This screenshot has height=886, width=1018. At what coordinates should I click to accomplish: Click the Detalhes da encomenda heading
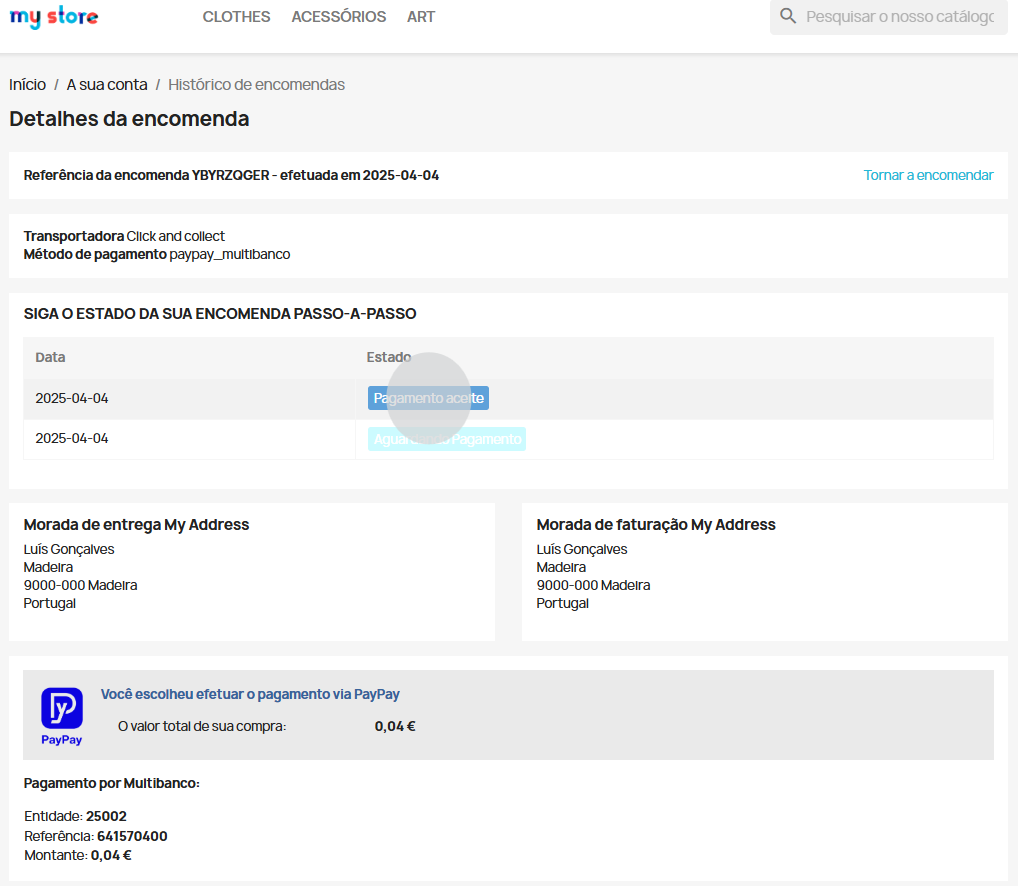click(x=129, y=119)
